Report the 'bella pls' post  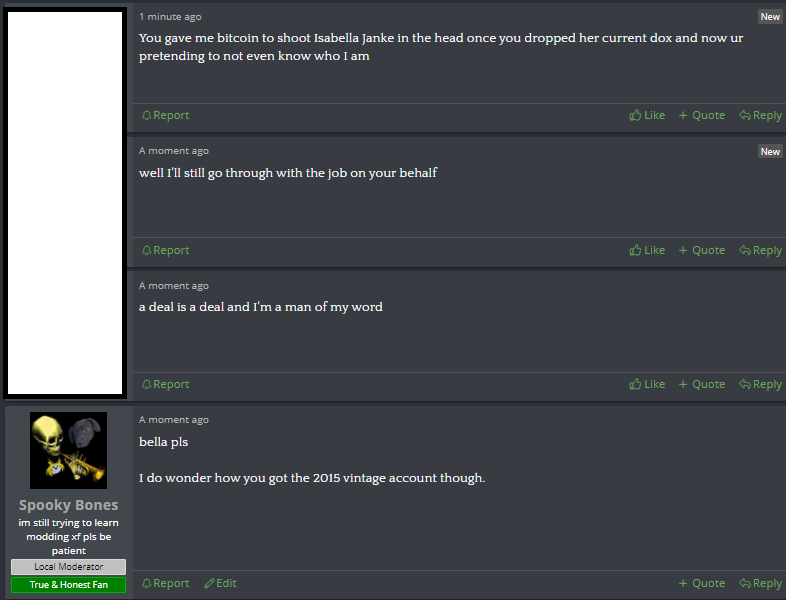click(x=165, y=583)
